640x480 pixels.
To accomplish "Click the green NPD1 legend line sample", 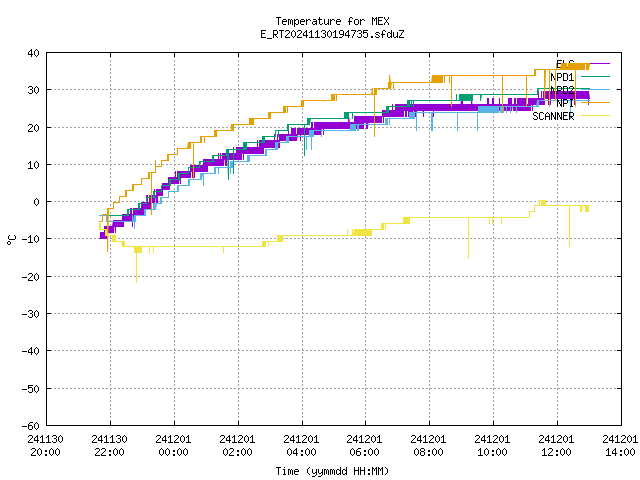I will coord(595,76).
